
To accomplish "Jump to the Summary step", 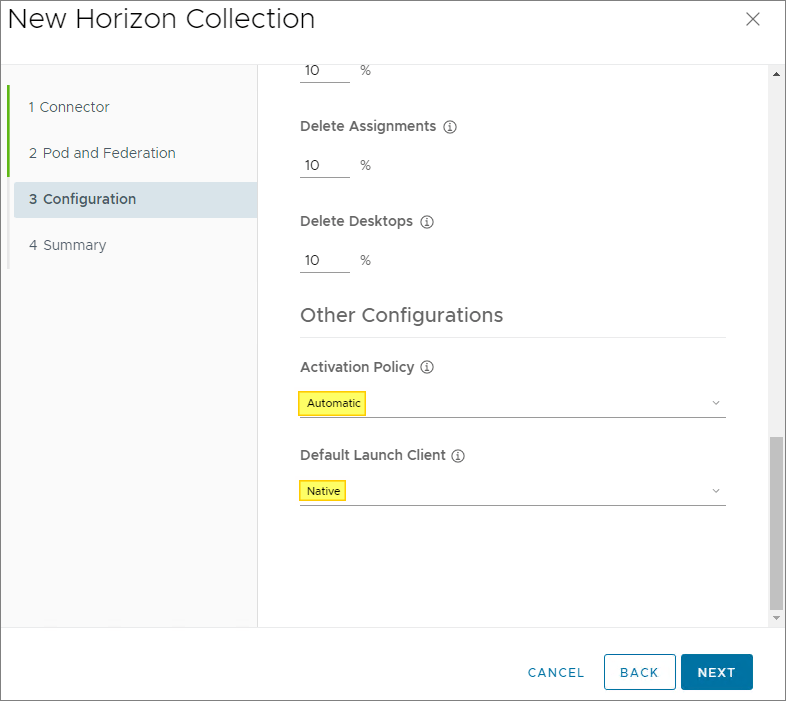I will pos(67,245).
